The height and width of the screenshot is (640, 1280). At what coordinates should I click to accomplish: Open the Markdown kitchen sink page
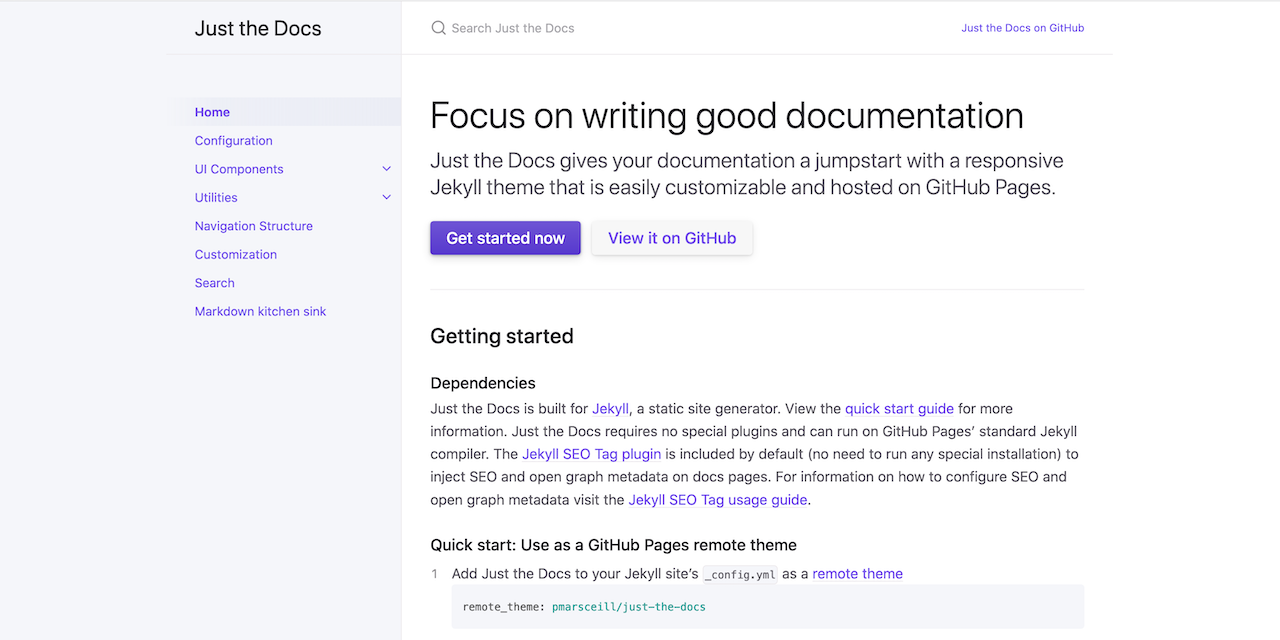[260, 311]
